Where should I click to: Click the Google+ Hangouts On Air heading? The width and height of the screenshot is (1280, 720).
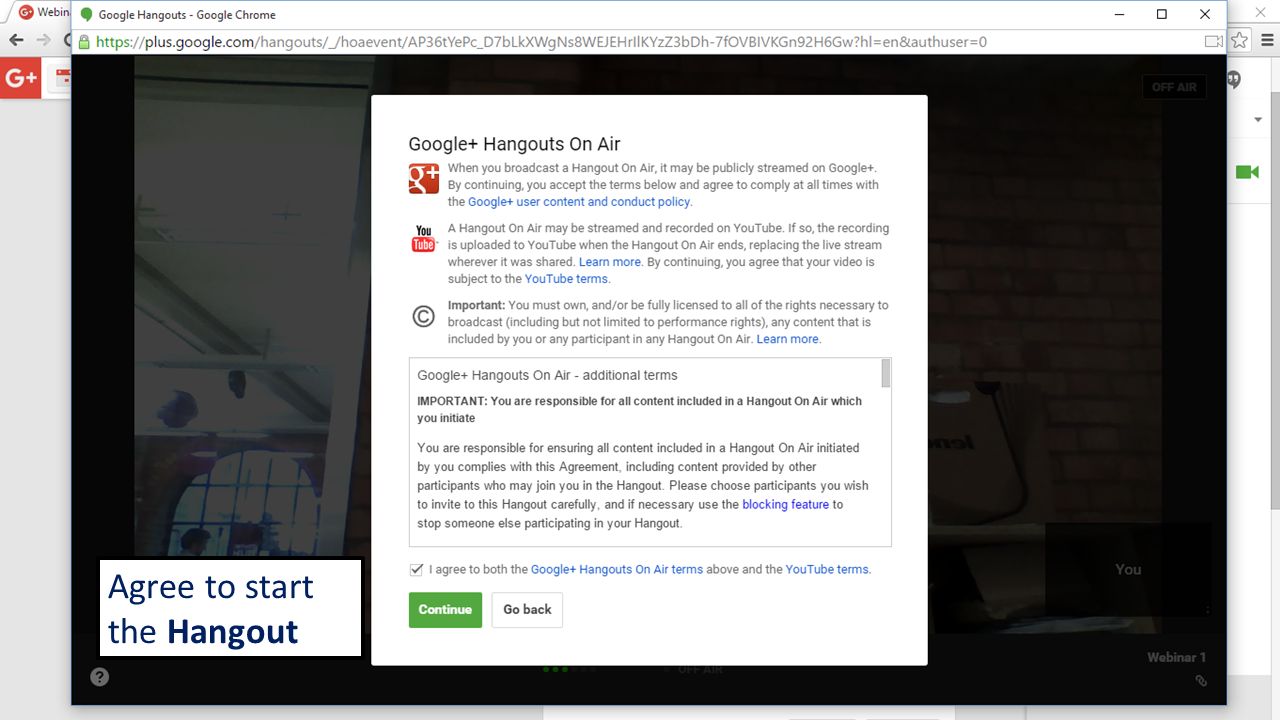pyautogui.click(x=515, y=144)
